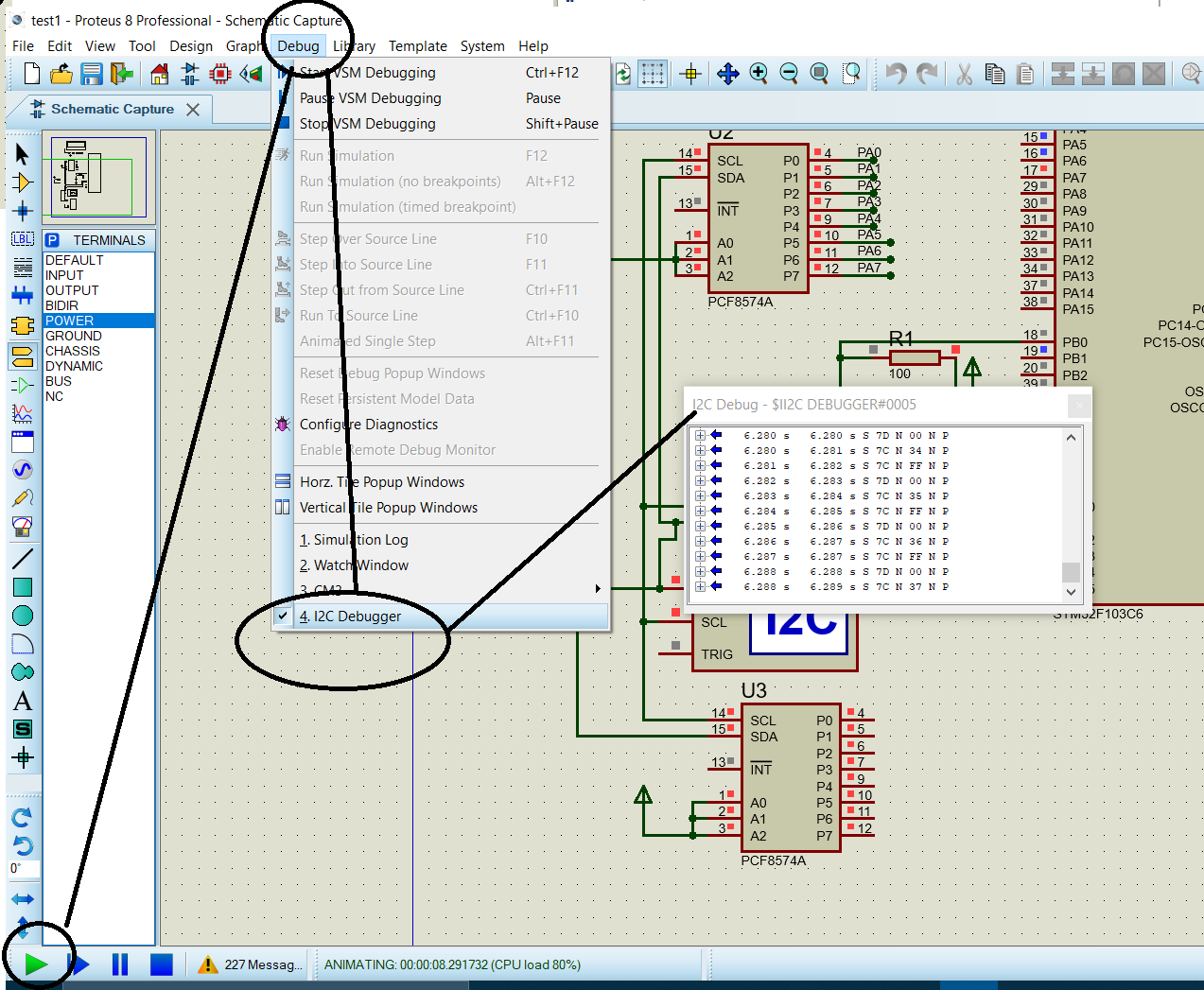
Task: Select the Device Pins Mode tool
Action: pyautogui.click(x=23, y=385)
